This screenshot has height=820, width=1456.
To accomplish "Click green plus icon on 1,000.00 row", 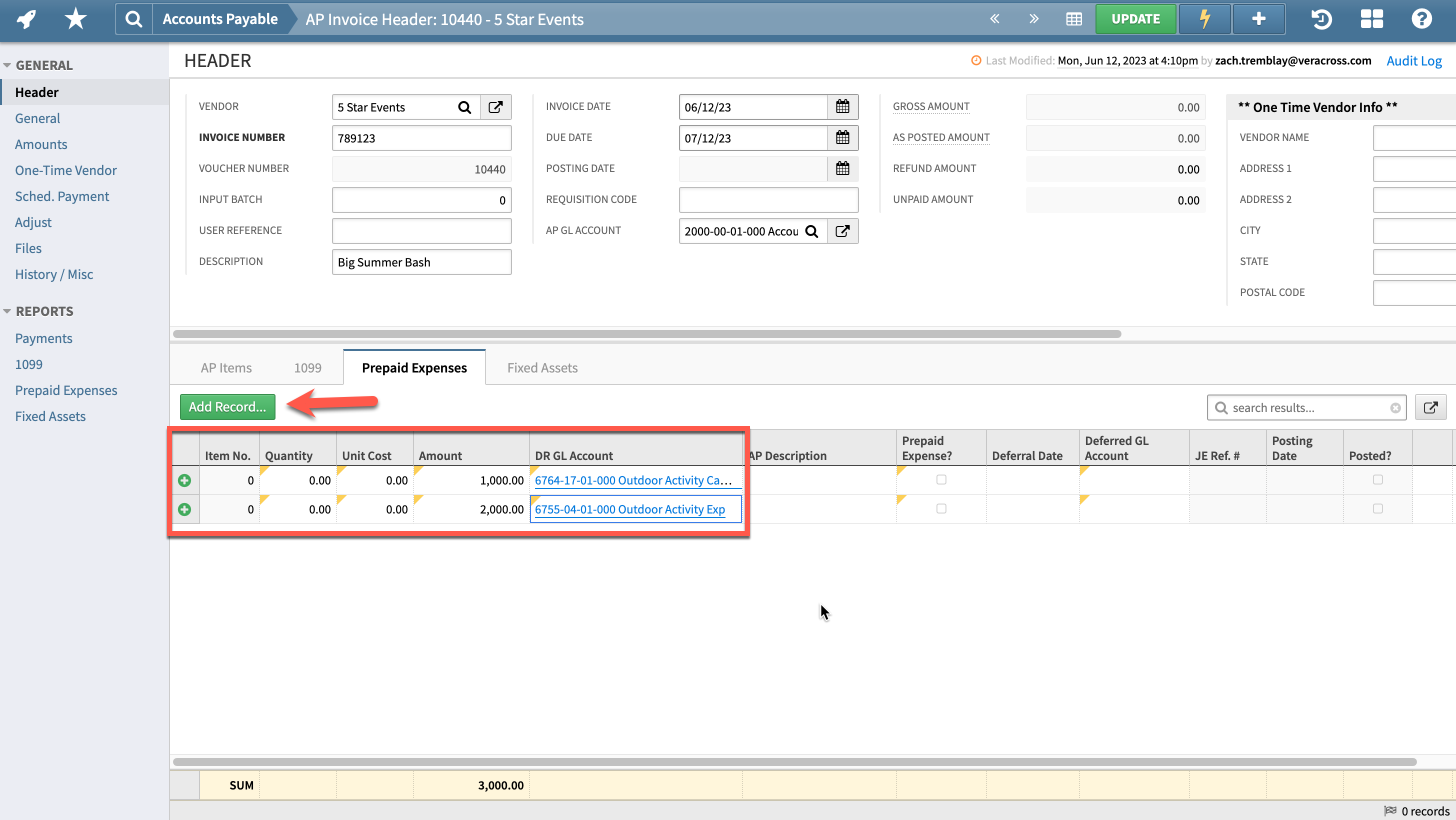I will (184, 480).
